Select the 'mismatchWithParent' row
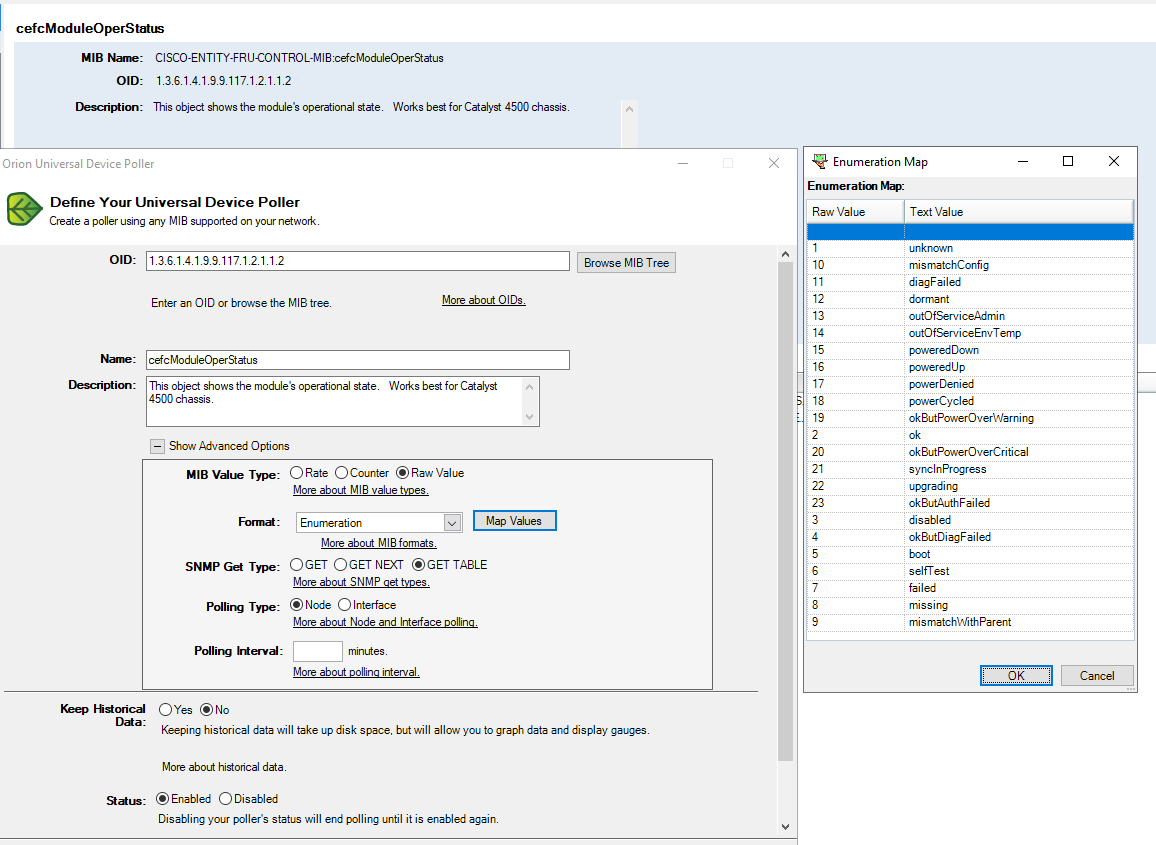Image resolution: width=1156 pixels, height=845 pixels. coord(970,621)
